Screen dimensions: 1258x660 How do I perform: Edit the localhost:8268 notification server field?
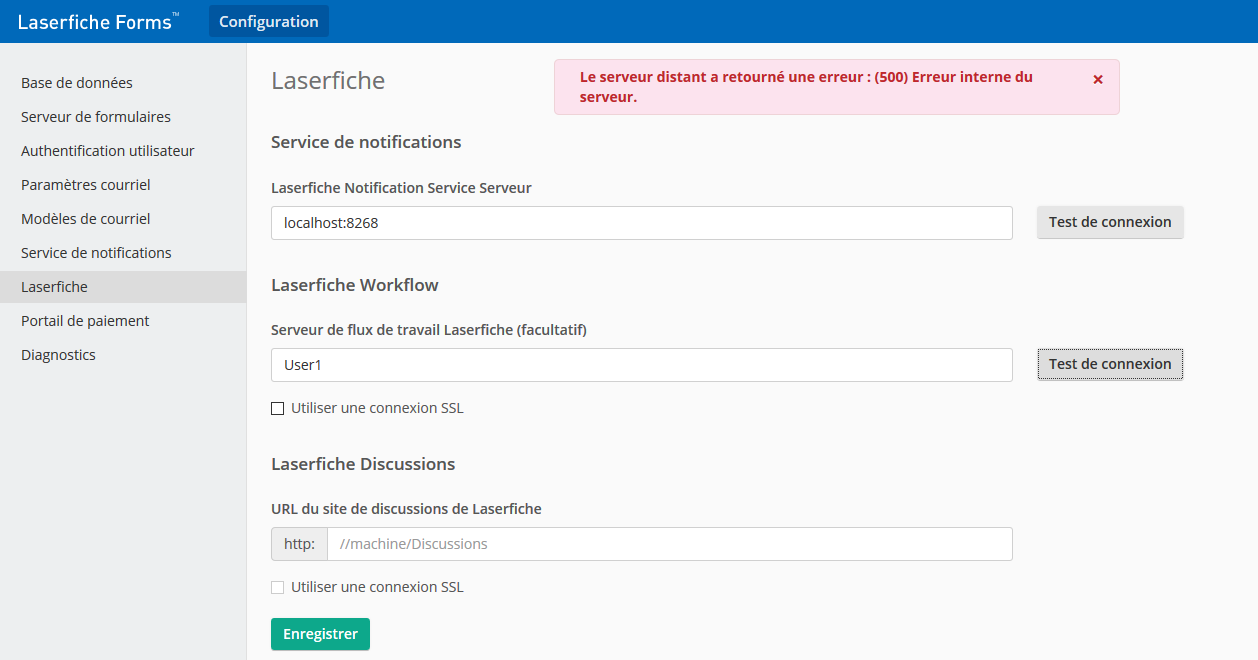(642, 223)
